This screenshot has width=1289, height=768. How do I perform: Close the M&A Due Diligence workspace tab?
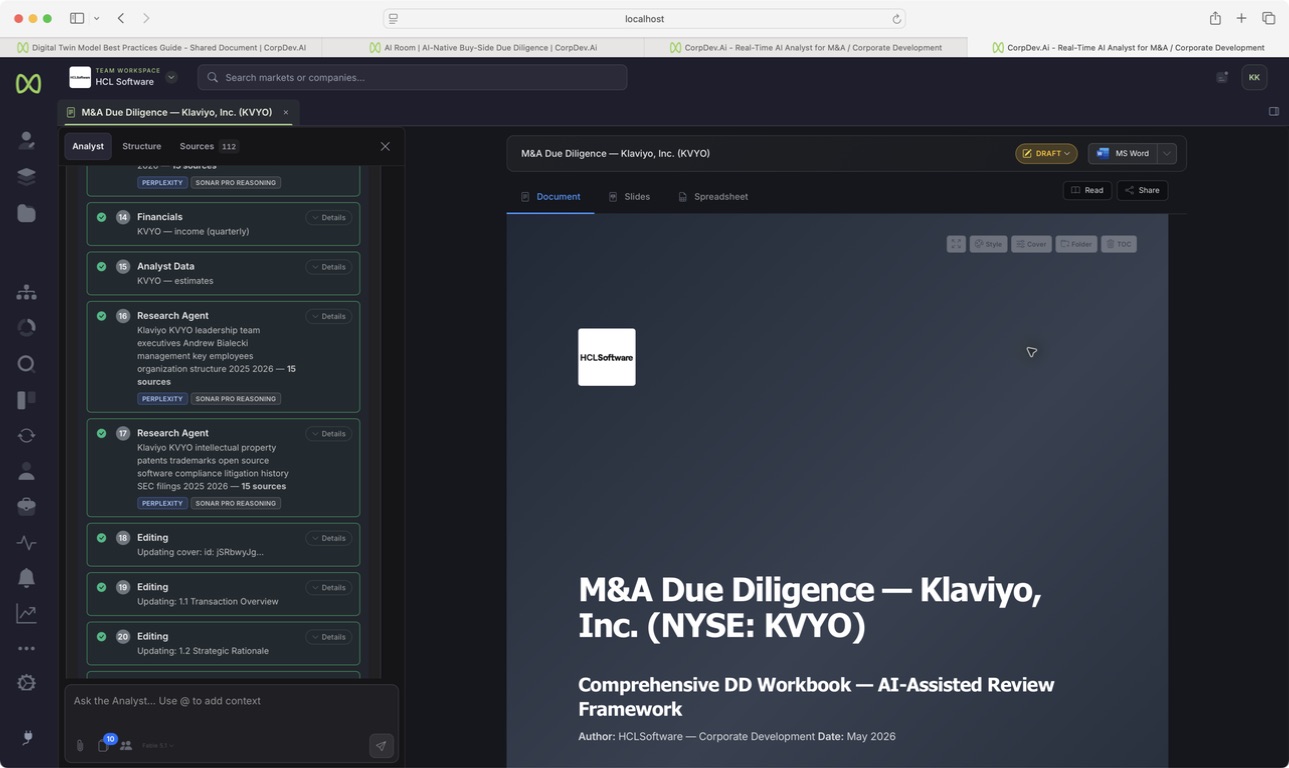[286, 112]
